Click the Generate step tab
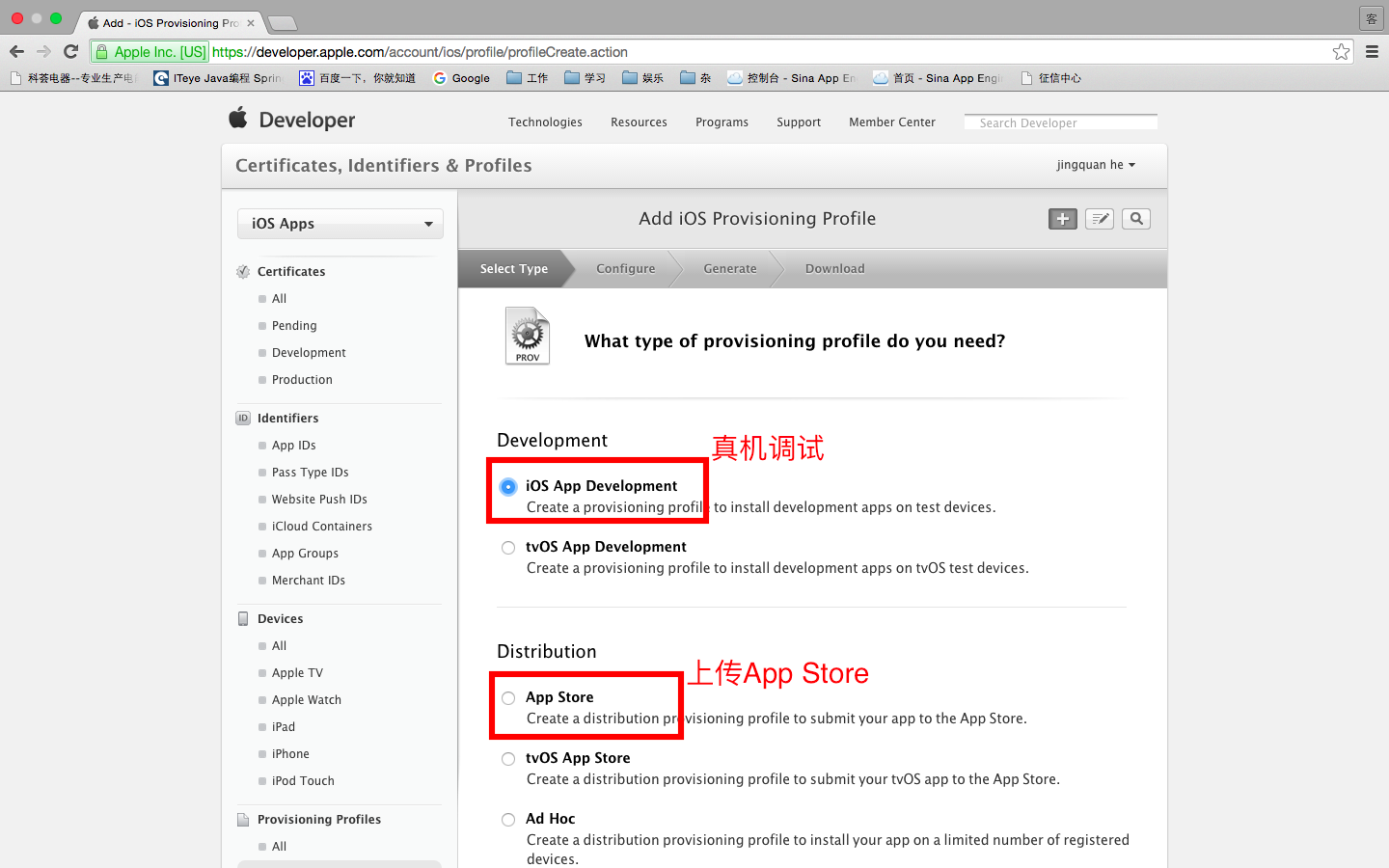This screenshot has width=1389, height=868. (x=730, y=269)
